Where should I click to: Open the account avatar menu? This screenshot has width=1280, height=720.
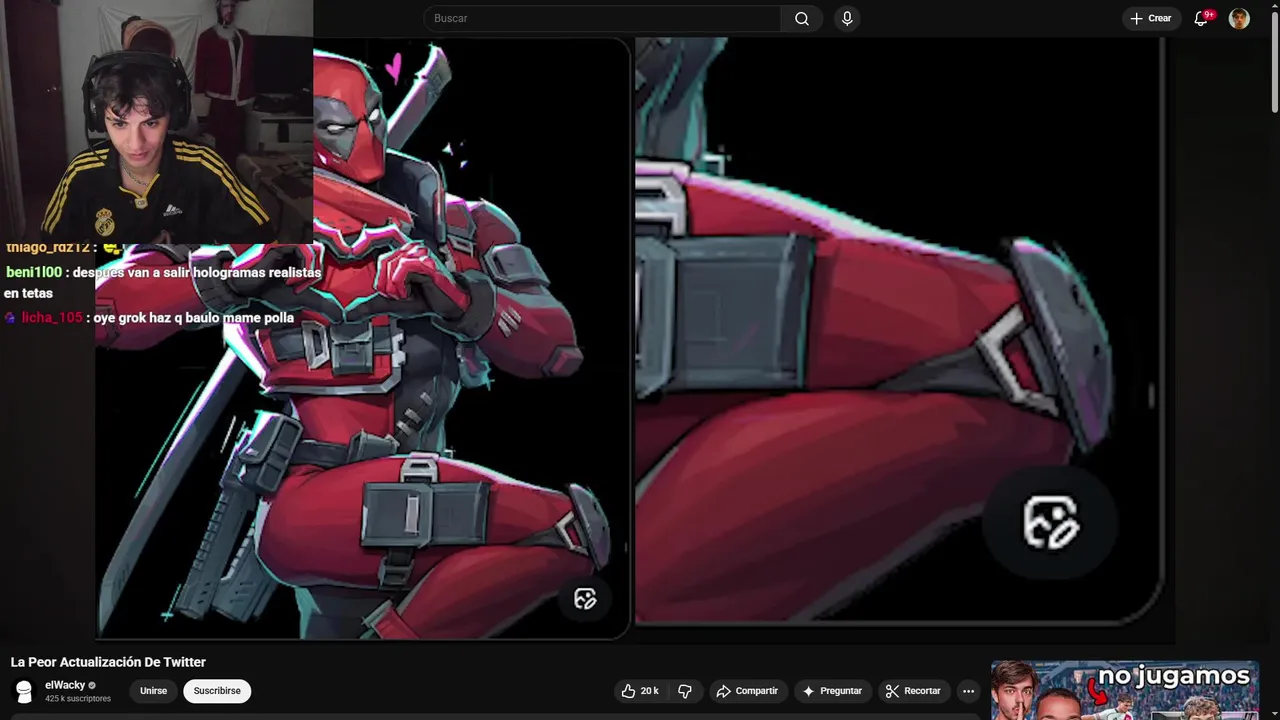pos(1239,18)
